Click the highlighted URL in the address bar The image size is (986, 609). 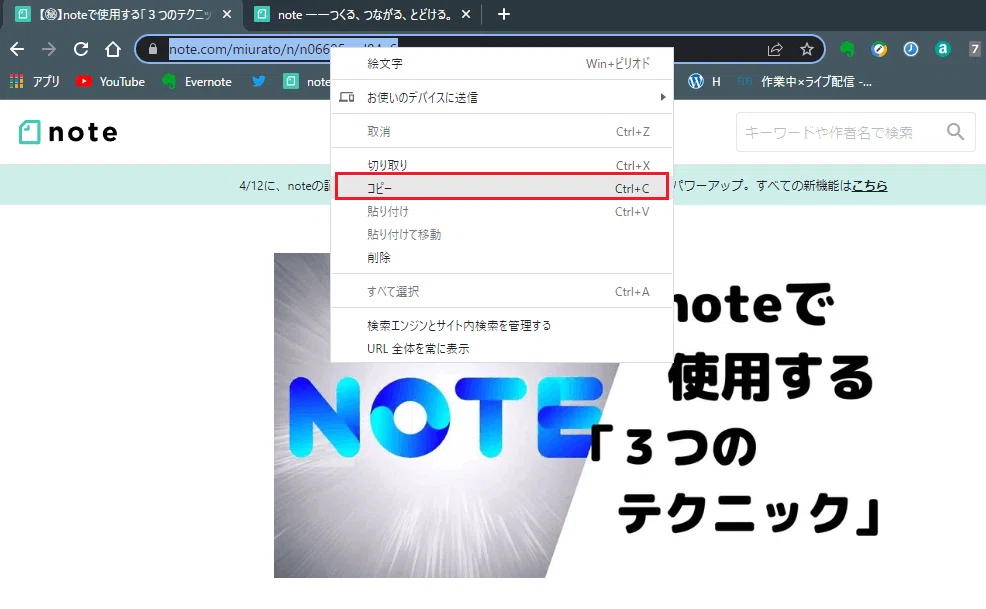click(x=250, y=49)
